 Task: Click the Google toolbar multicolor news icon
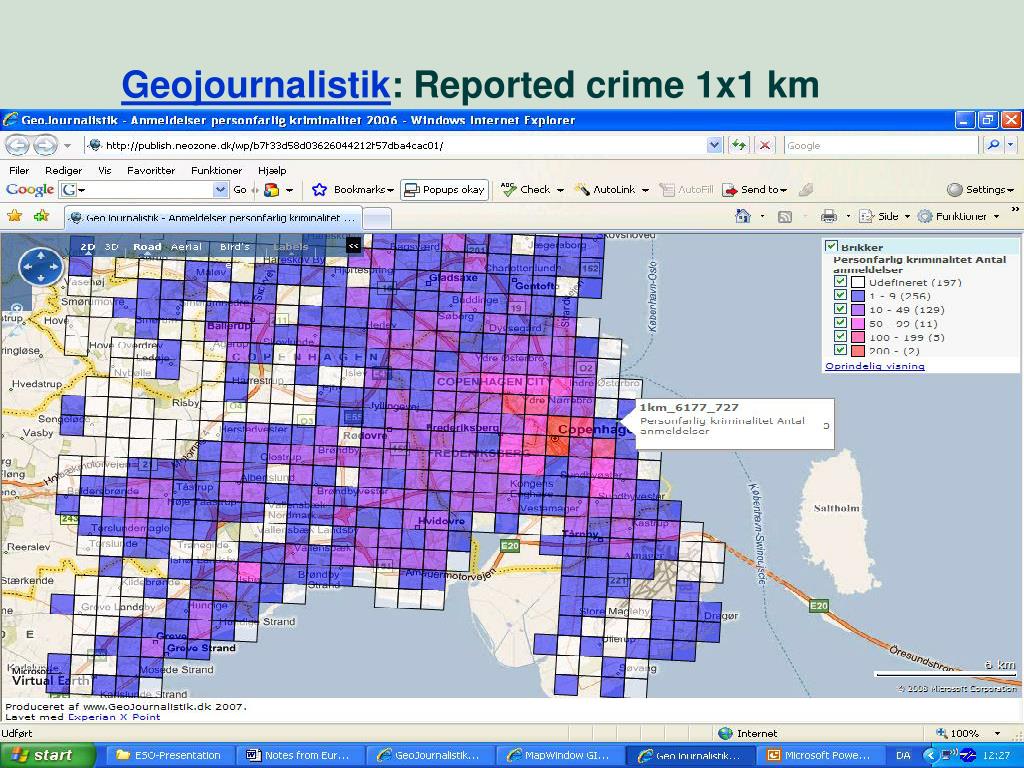point(272,190)
